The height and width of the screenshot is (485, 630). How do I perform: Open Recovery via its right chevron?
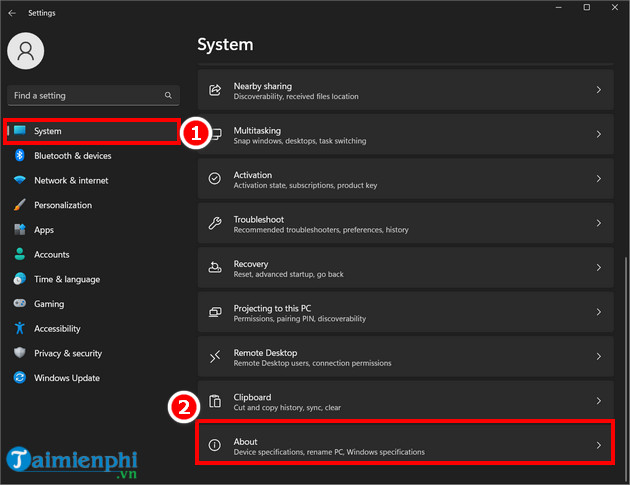click(x=599, y=267)
